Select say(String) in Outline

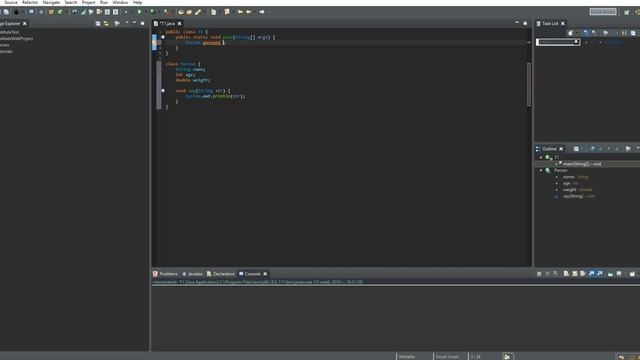pyautogui.click(x=579, y=196)
